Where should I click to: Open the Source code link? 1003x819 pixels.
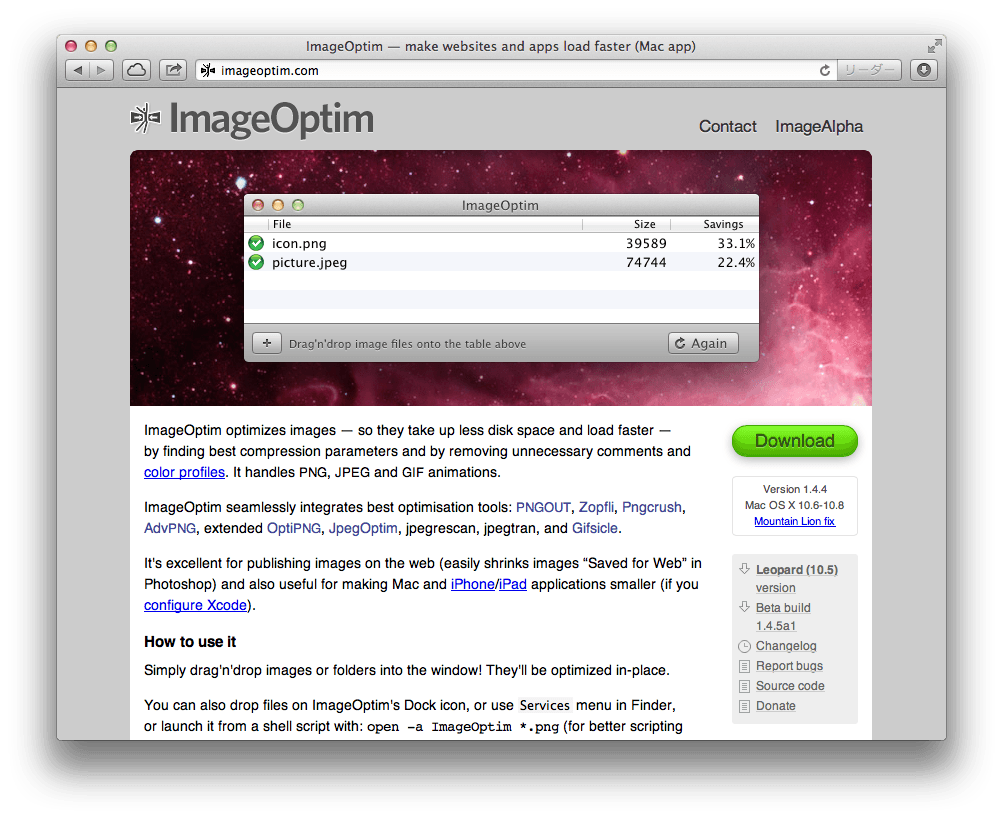790,686
